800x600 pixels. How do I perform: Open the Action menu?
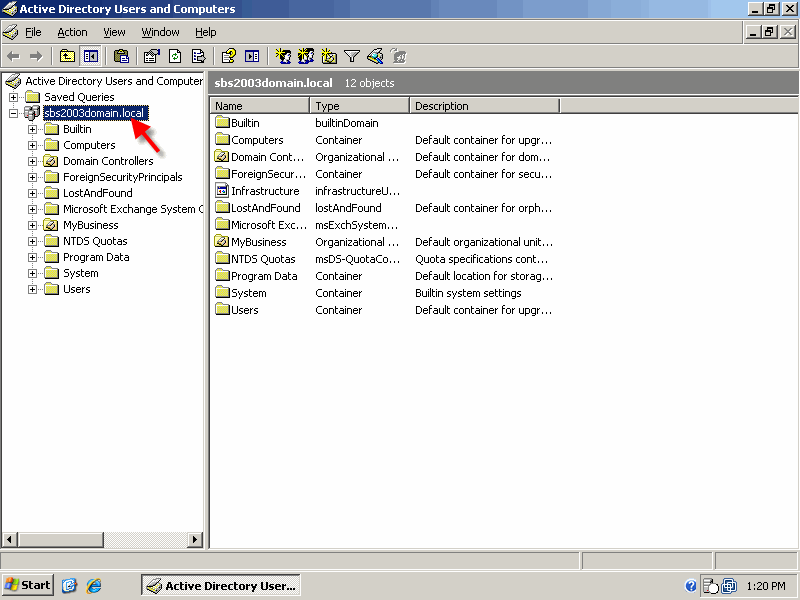click(72, 32)
